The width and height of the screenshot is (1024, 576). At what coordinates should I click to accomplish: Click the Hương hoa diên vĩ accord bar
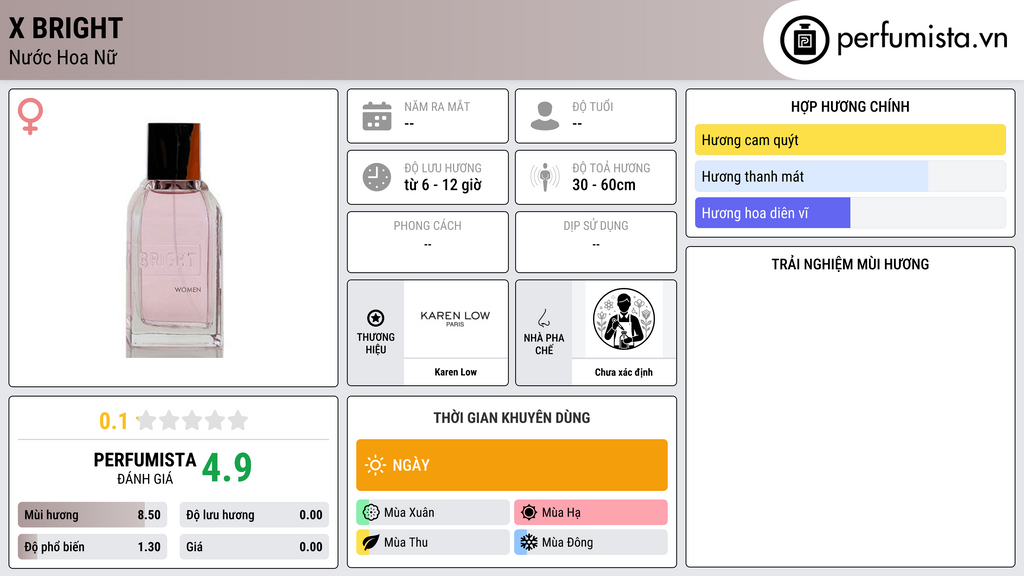(850, 213)
